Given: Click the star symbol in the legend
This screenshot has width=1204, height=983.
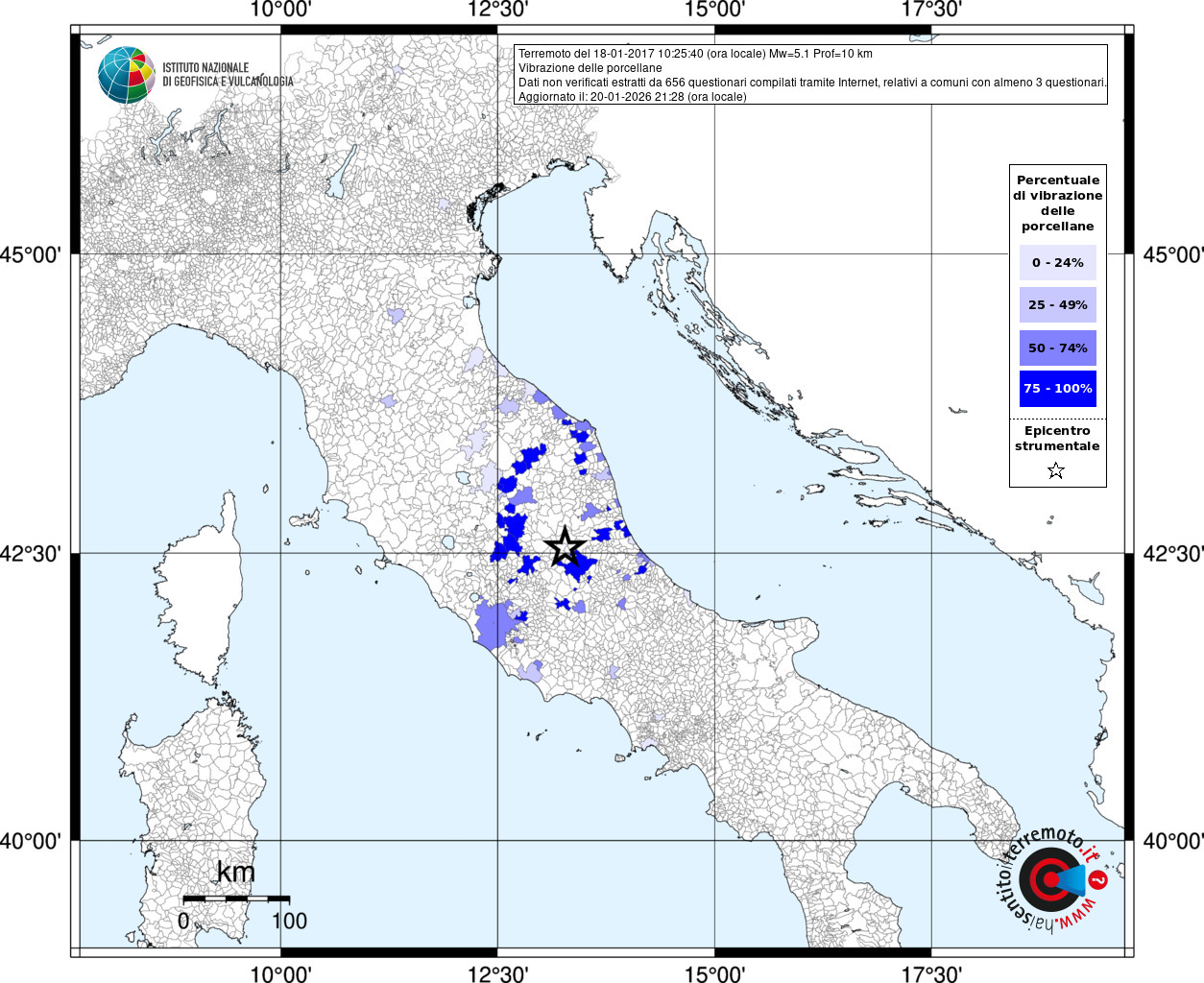Looking at the screenshot, I should pyautogui.click(x=1056, y=470).
